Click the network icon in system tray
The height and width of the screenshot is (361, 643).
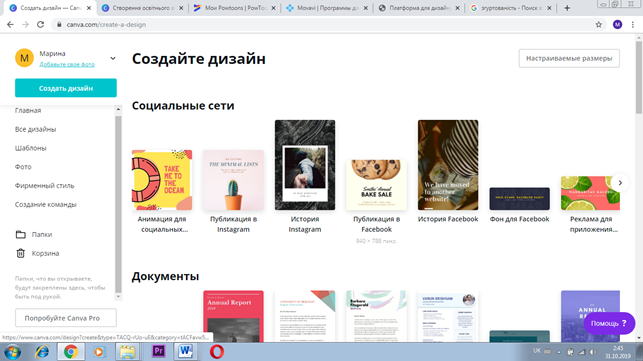pos(581,352)
